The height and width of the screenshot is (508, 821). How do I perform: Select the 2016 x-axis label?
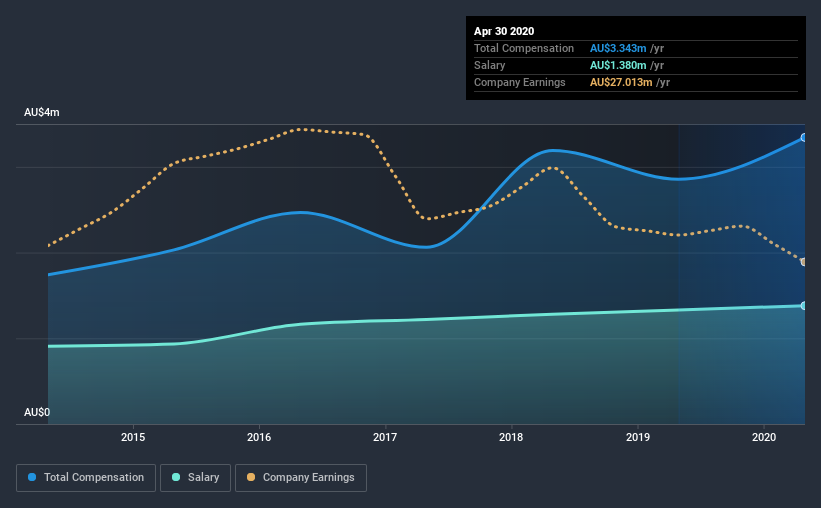tap(259, 437)
